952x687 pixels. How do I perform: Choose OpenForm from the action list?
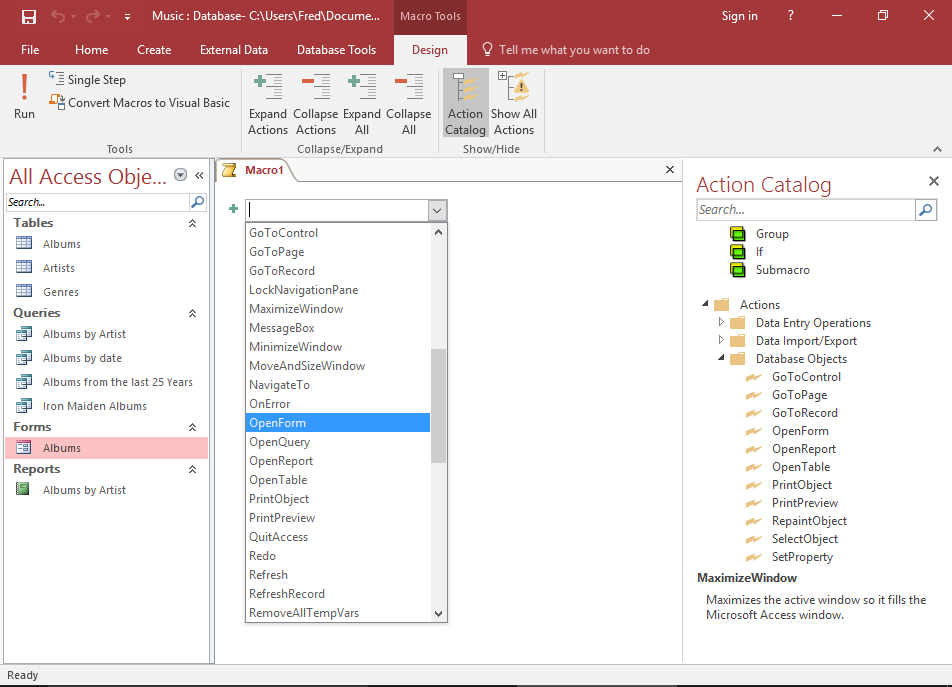(338, 422)
